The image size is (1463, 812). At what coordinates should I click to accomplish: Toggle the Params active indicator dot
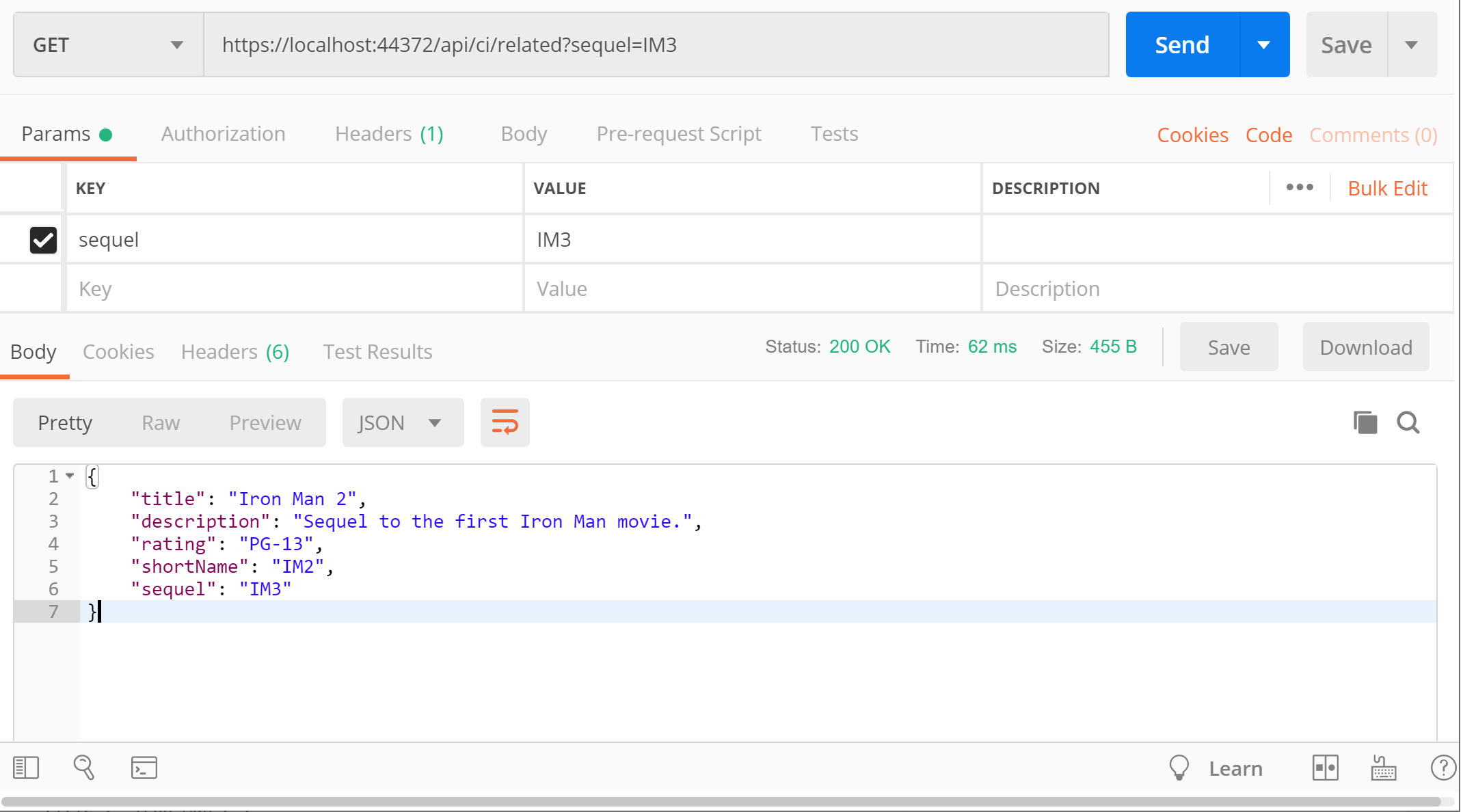108,133
